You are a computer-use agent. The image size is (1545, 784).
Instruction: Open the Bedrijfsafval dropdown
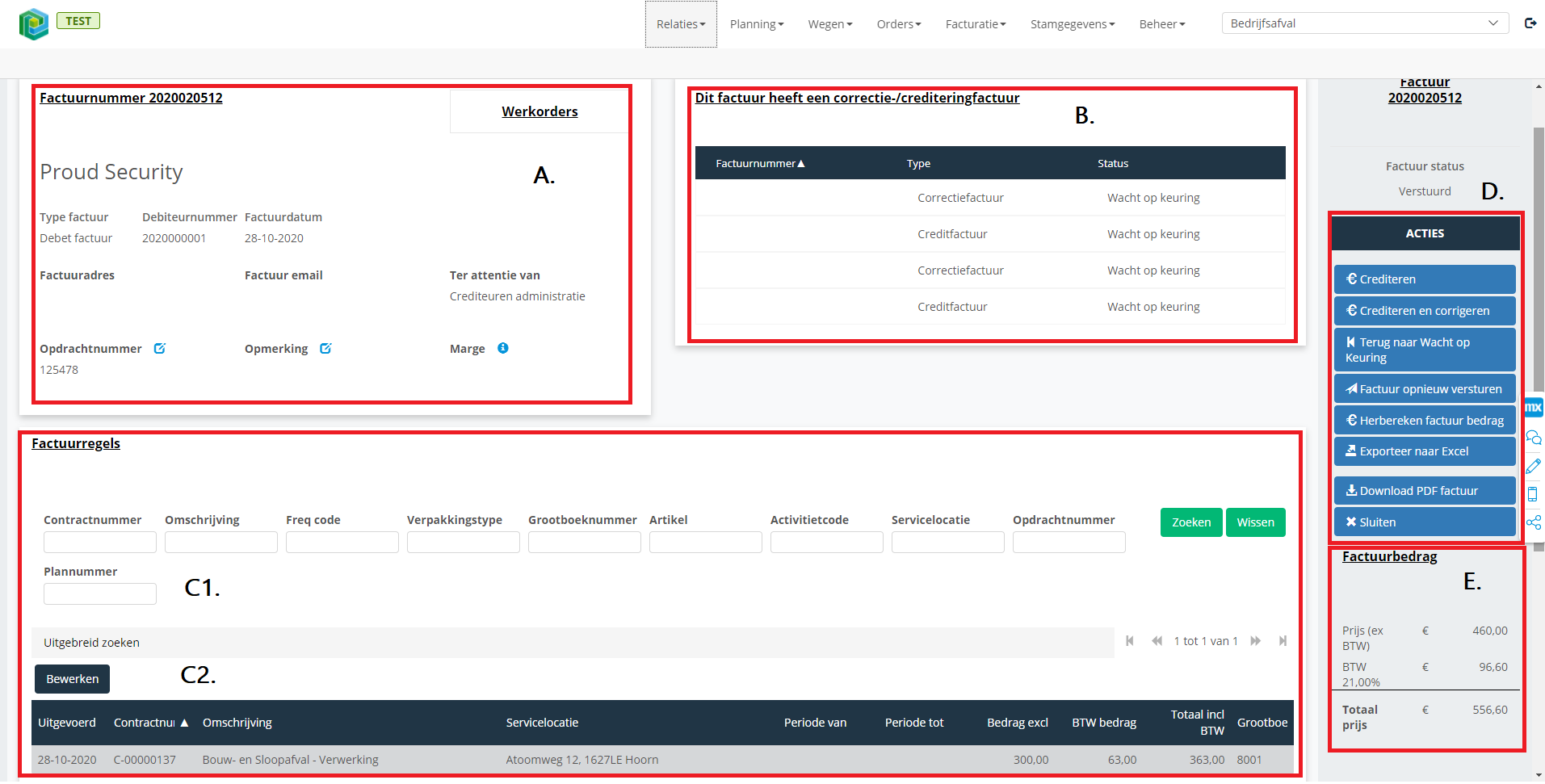(1365, 23)
